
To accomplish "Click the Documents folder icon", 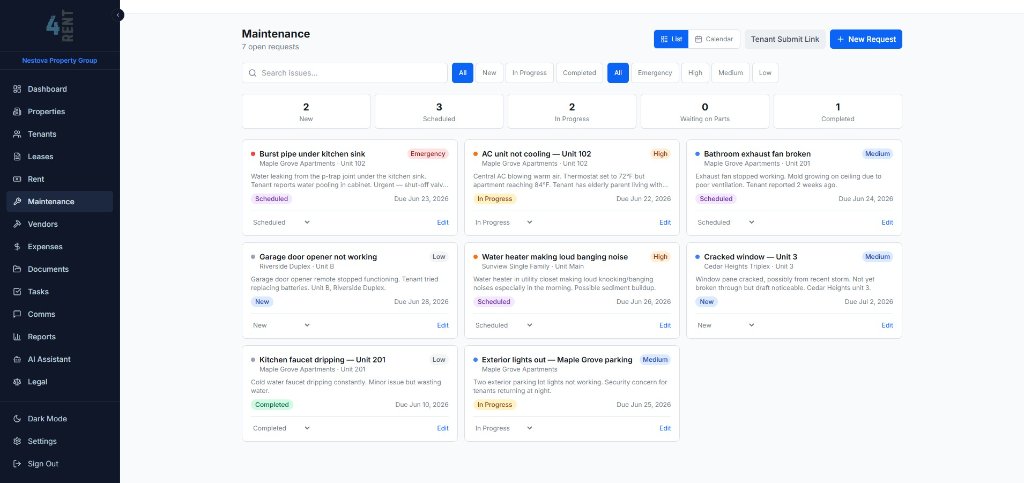I will 17,269.
